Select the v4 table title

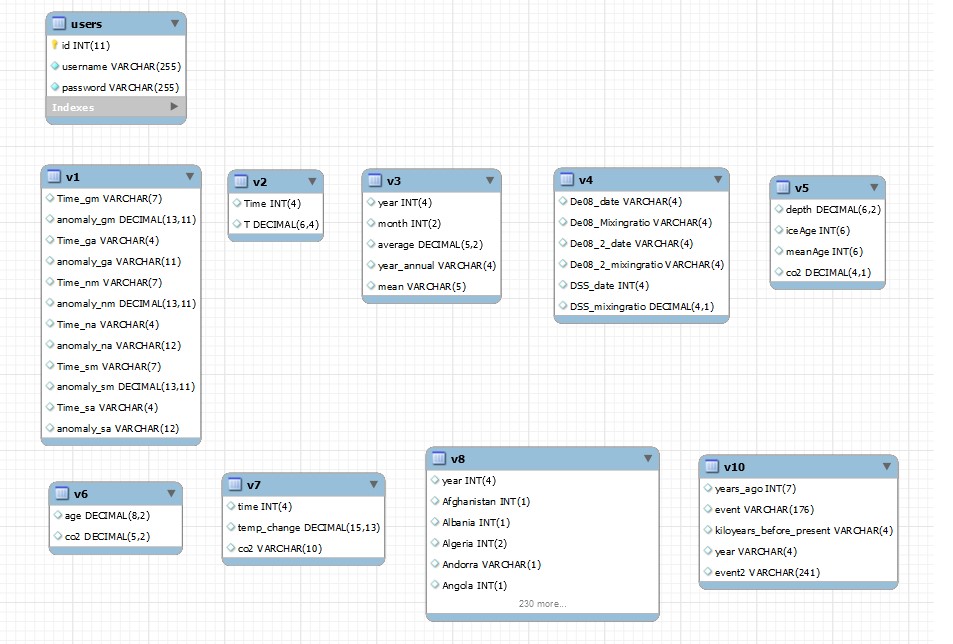coord(585,180)
